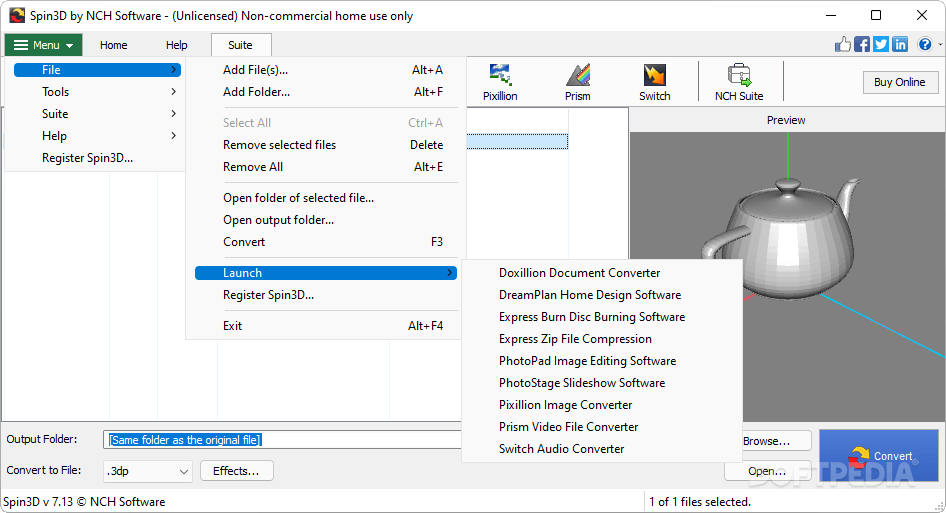The height and width of the screenshot is (513, 946).
Task: Click the 'Spin3D v 7.13 © NCH Software' status text
Action: pyautogui.click(x=84, y=502)
